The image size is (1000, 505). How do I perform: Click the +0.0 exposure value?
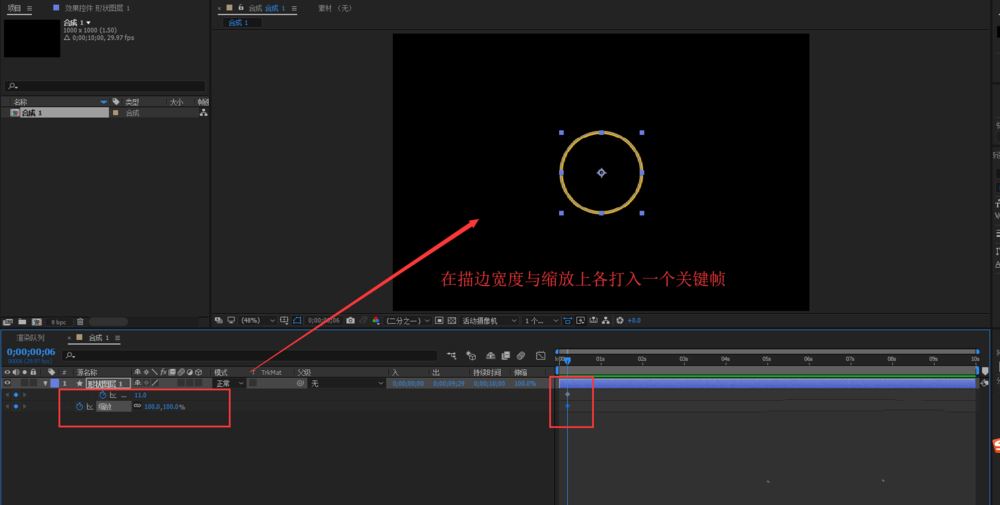(x=634, y=321)
